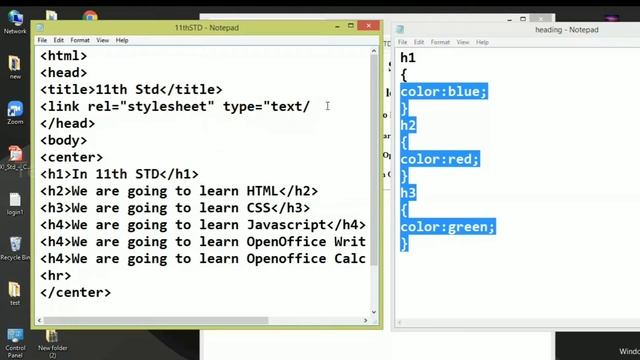
Task: Close the 11thSTD Notepad window
Action: [369, 26]
